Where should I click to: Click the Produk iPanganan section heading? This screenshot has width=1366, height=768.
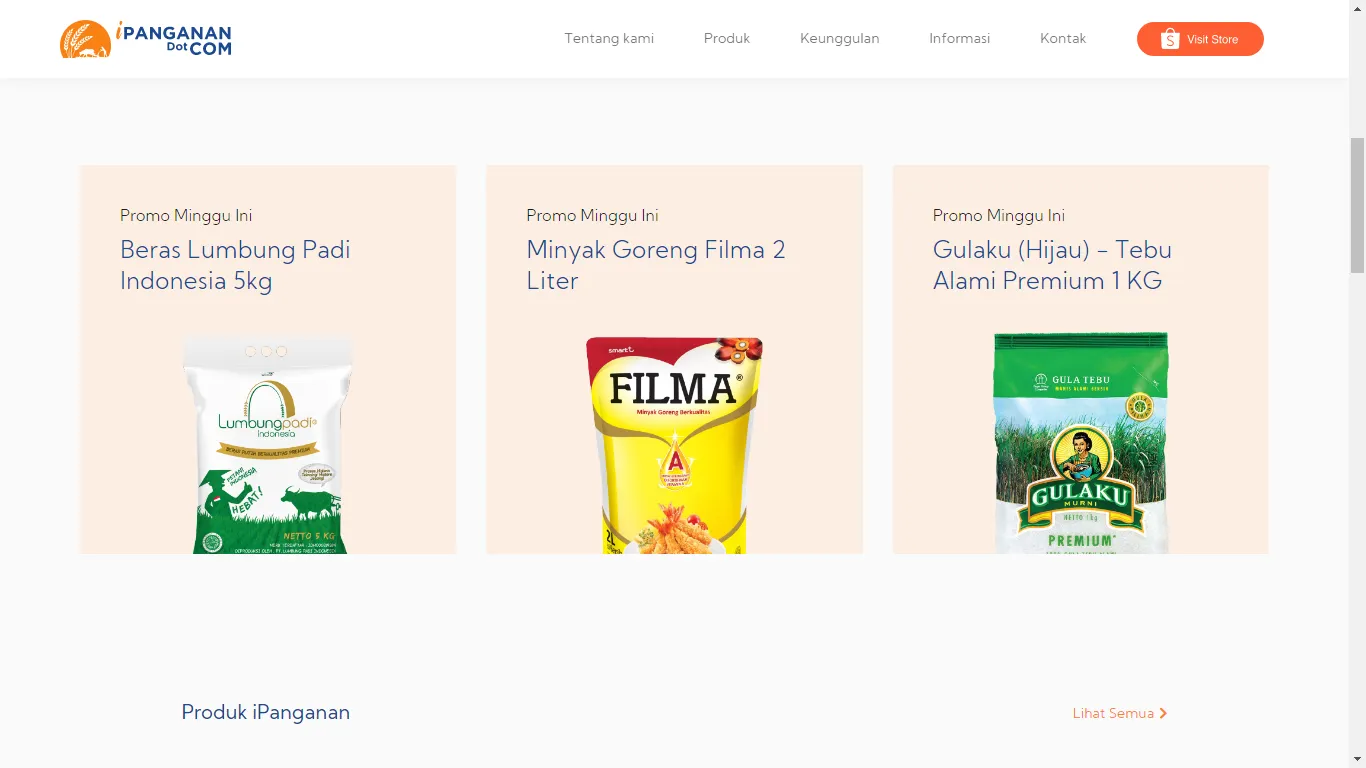click(266, 712)
